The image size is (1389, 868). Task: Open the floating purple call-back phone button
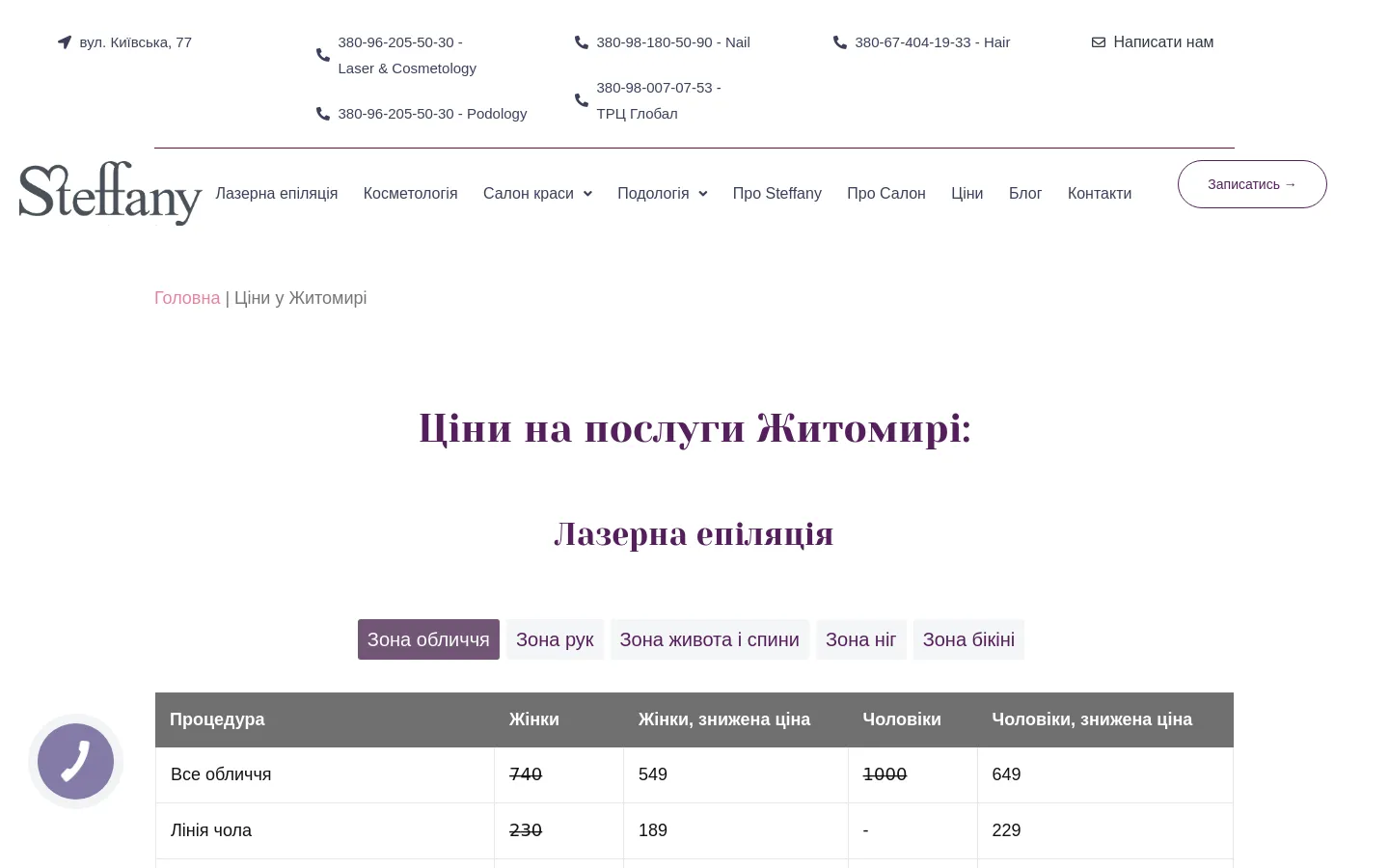(76, 761)
